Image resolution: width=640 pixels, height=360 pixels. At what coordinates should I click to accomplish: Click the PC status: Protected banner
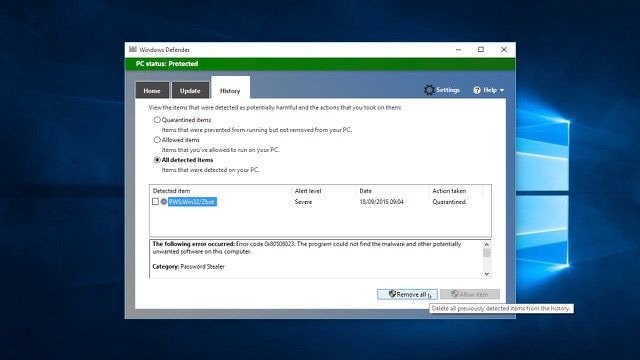[320, 64]
